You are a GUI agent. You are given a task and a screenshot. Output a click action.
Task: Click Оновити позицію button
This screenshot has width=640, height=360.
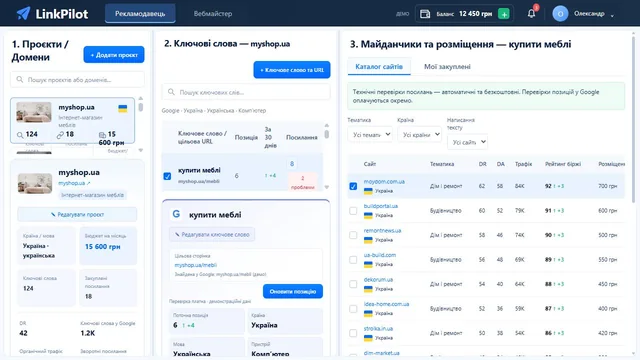293,291
